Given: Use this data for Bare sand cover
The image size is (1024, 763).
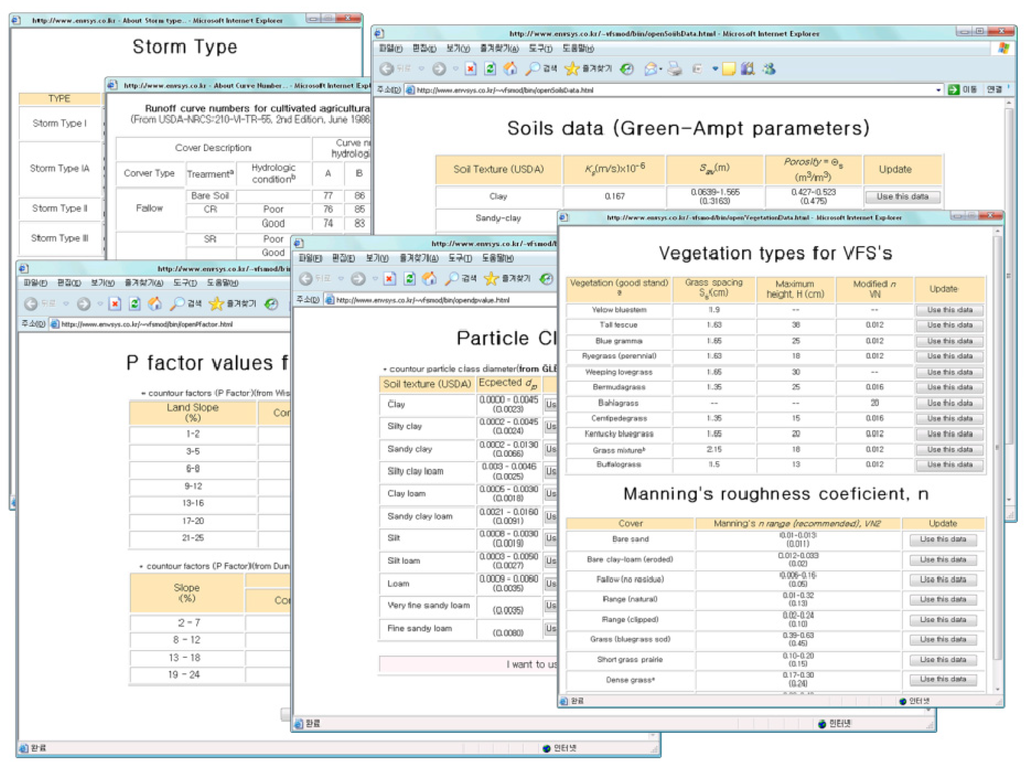Looking at the screenshot, I should (x=943, y=540).
